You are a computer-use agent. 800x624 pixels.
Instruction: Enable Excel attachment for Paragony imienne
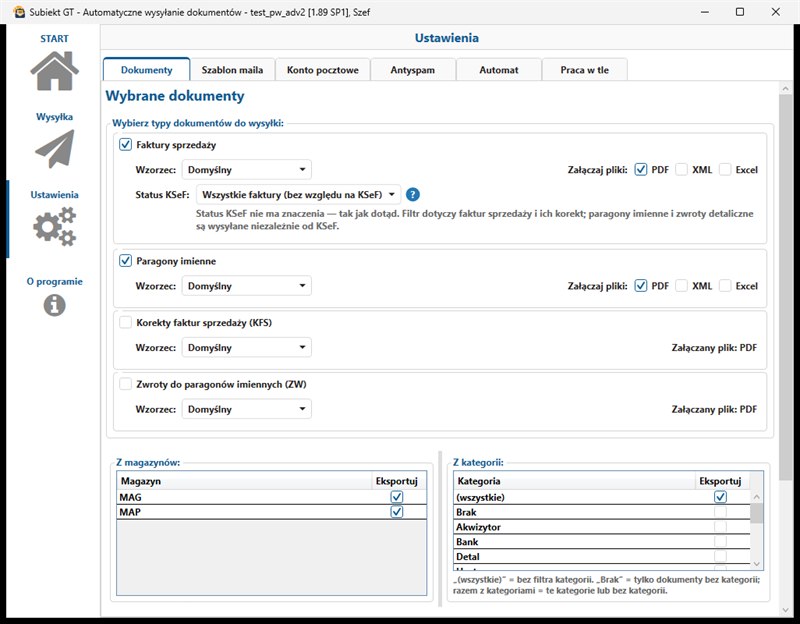point(725,286)
